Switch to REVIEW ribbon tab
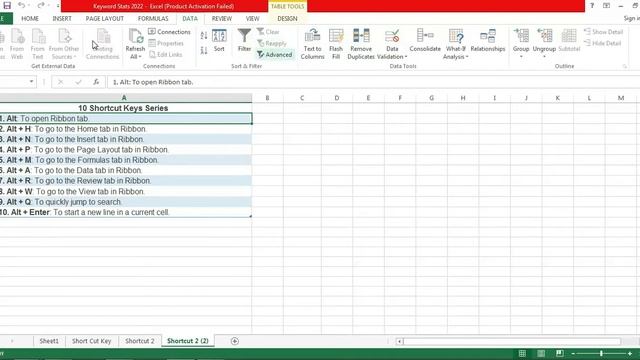This screenshot has height=360, width=640. (222, 19)
